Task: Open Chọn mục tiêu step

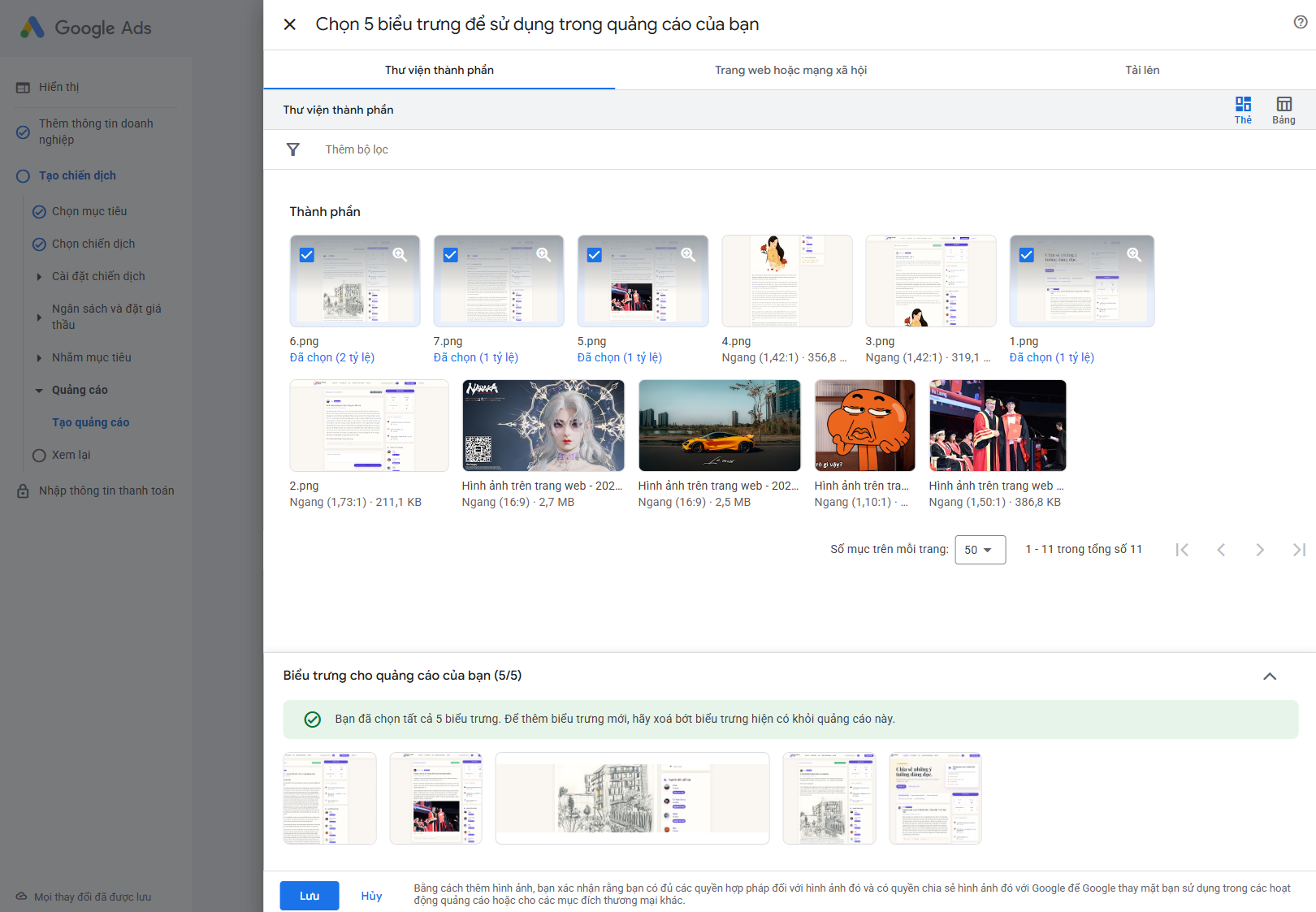Action: point(89,211)
